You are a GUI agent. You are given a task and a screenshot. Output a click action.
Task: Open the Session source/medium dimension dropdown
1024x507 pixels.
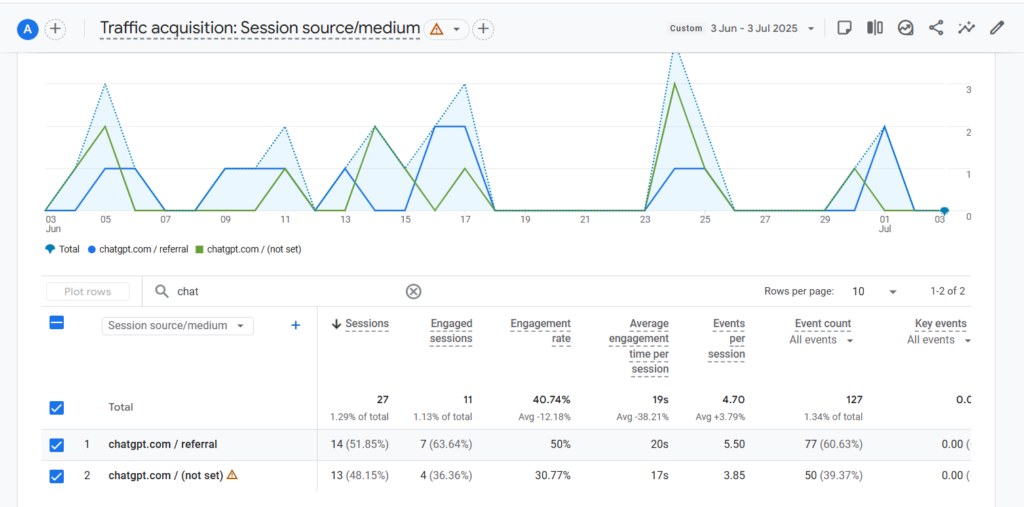tap(178, 325)
